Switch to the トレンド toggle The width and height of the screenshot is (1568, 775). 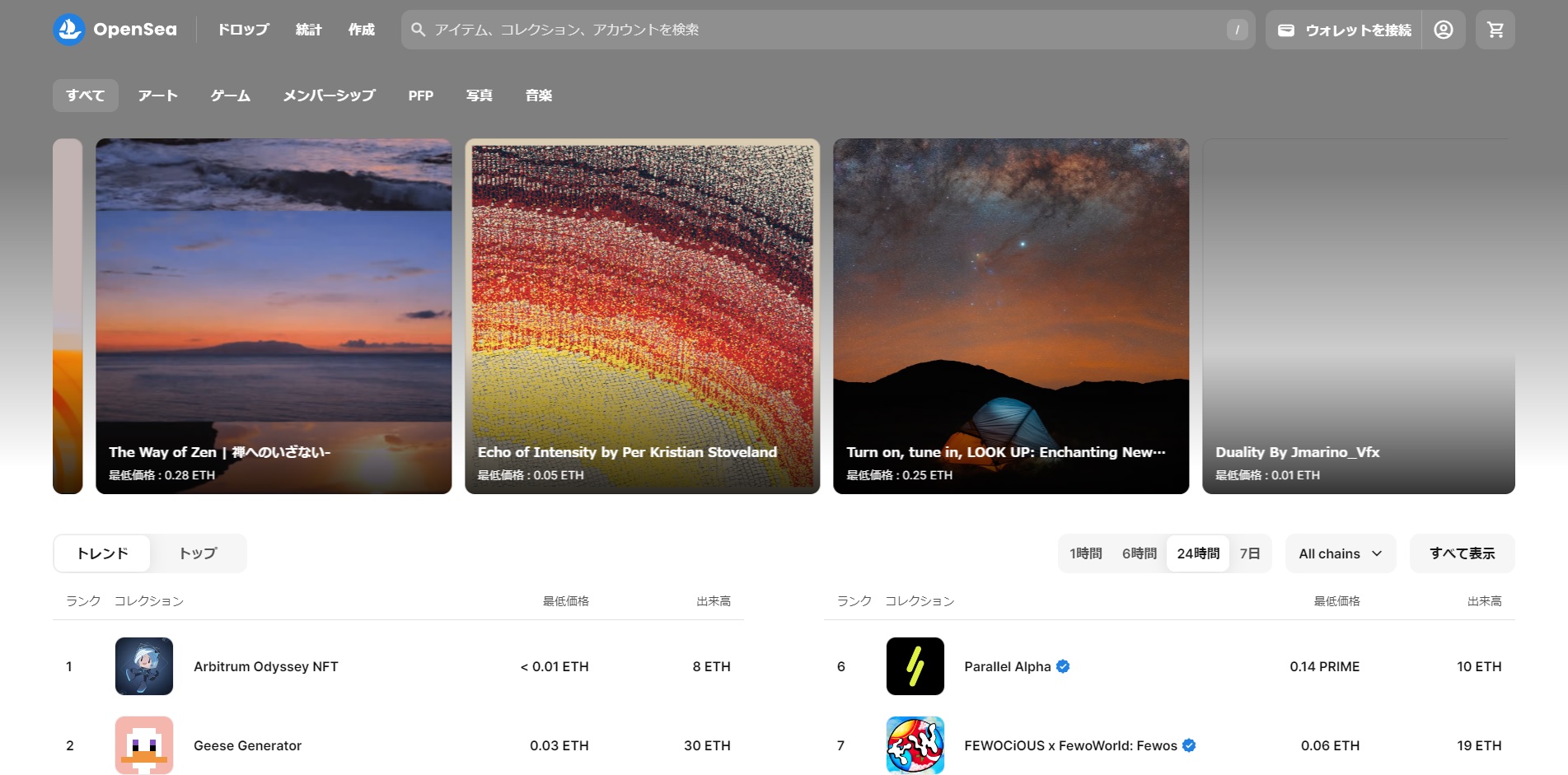(102, 553)
